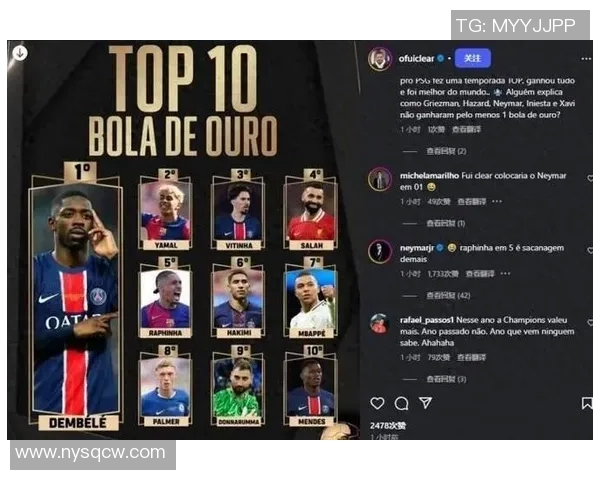Viewport: 600px width, 480px height.
Task: Open comment bubble icon below comments
Action: [x=401, y=403]
